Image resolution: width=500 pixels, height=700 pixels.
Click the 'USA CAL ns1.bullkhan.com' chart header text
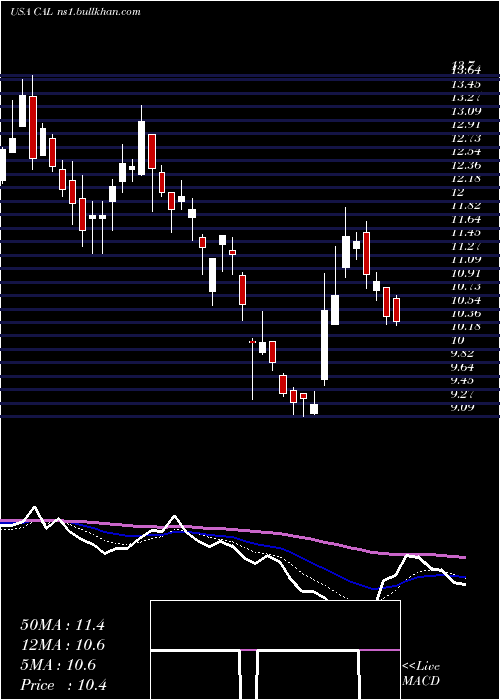tap(75, 12)
